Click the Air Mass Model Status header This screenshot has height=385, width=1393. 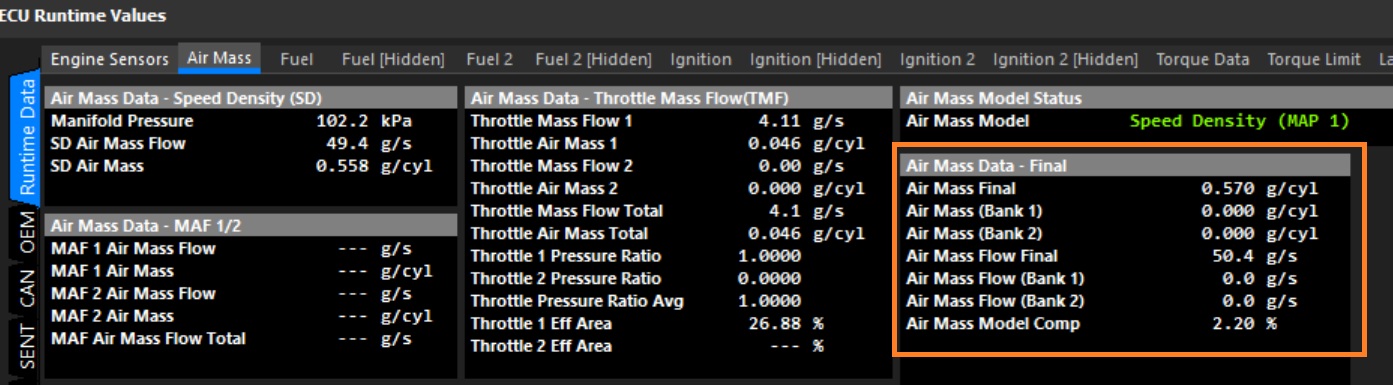point(1147,98)
